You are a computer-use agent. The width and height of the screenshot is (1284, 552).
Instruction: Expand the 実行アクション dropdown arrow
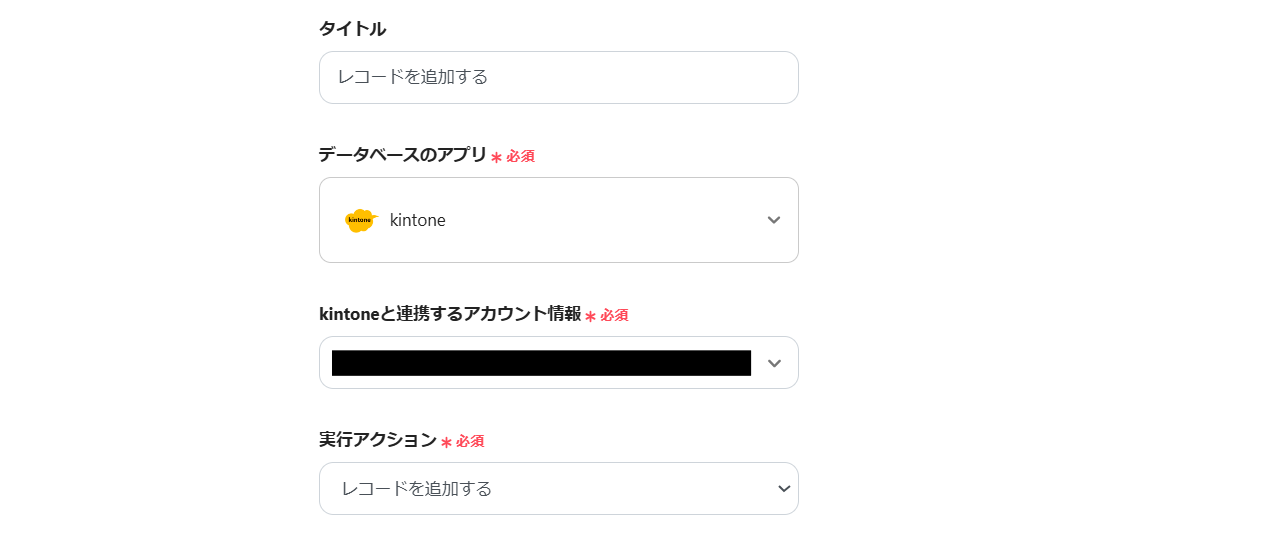tap(784, 489)
